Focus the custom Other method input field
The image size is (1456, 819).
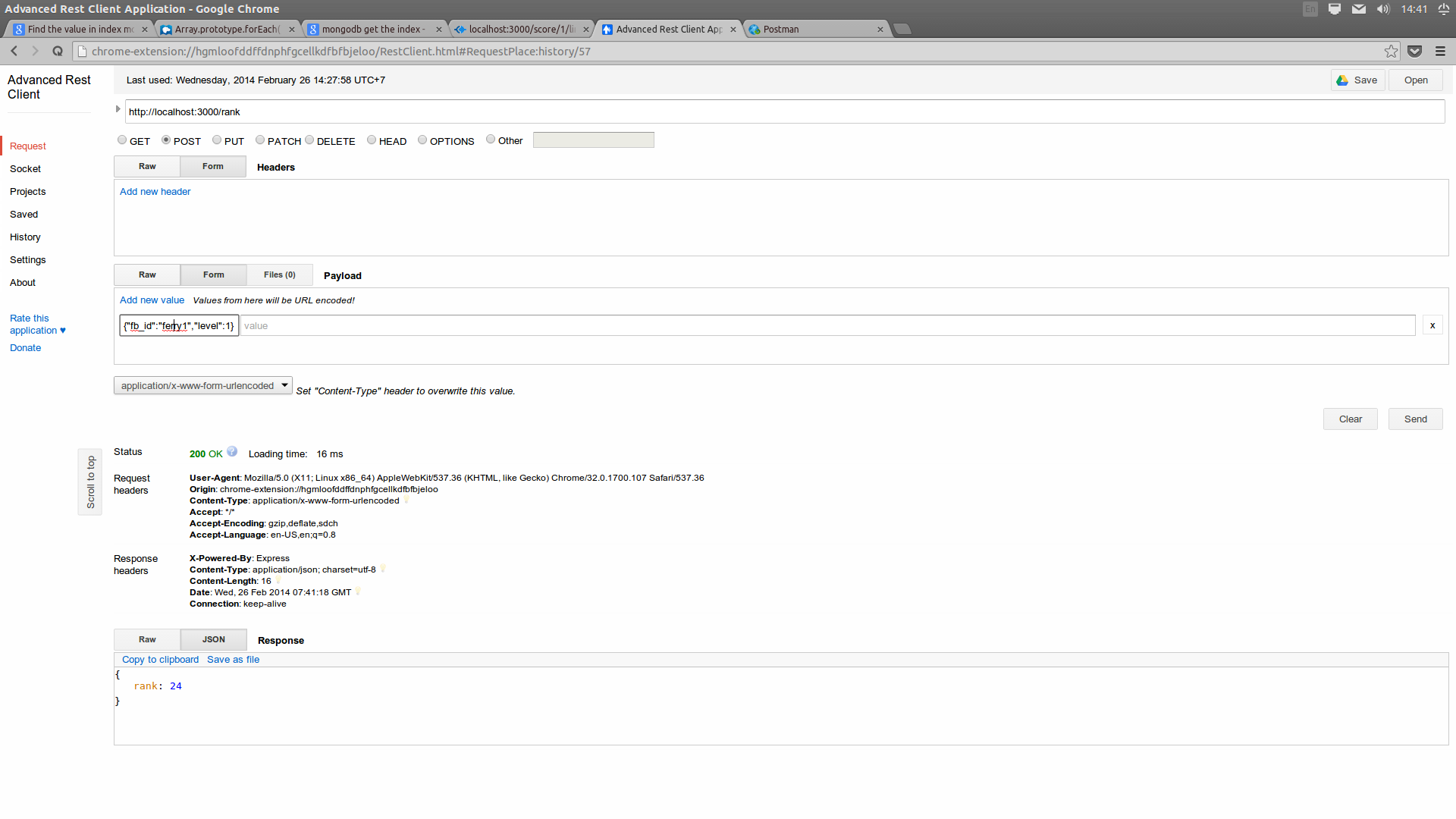[594, 140]
